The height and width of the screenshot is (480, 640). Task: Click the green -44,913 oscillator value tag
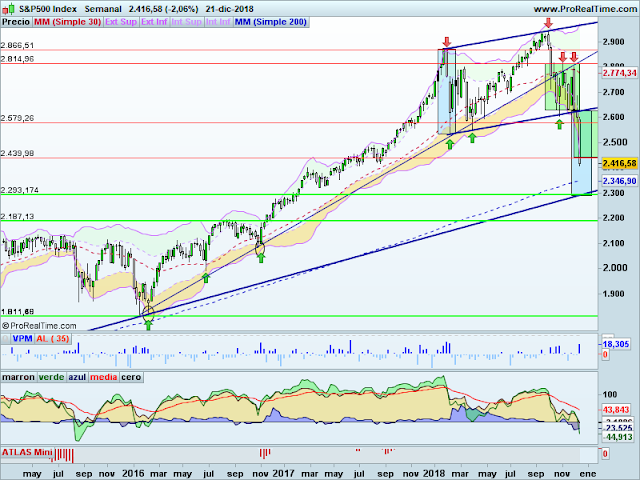(618, 437)
